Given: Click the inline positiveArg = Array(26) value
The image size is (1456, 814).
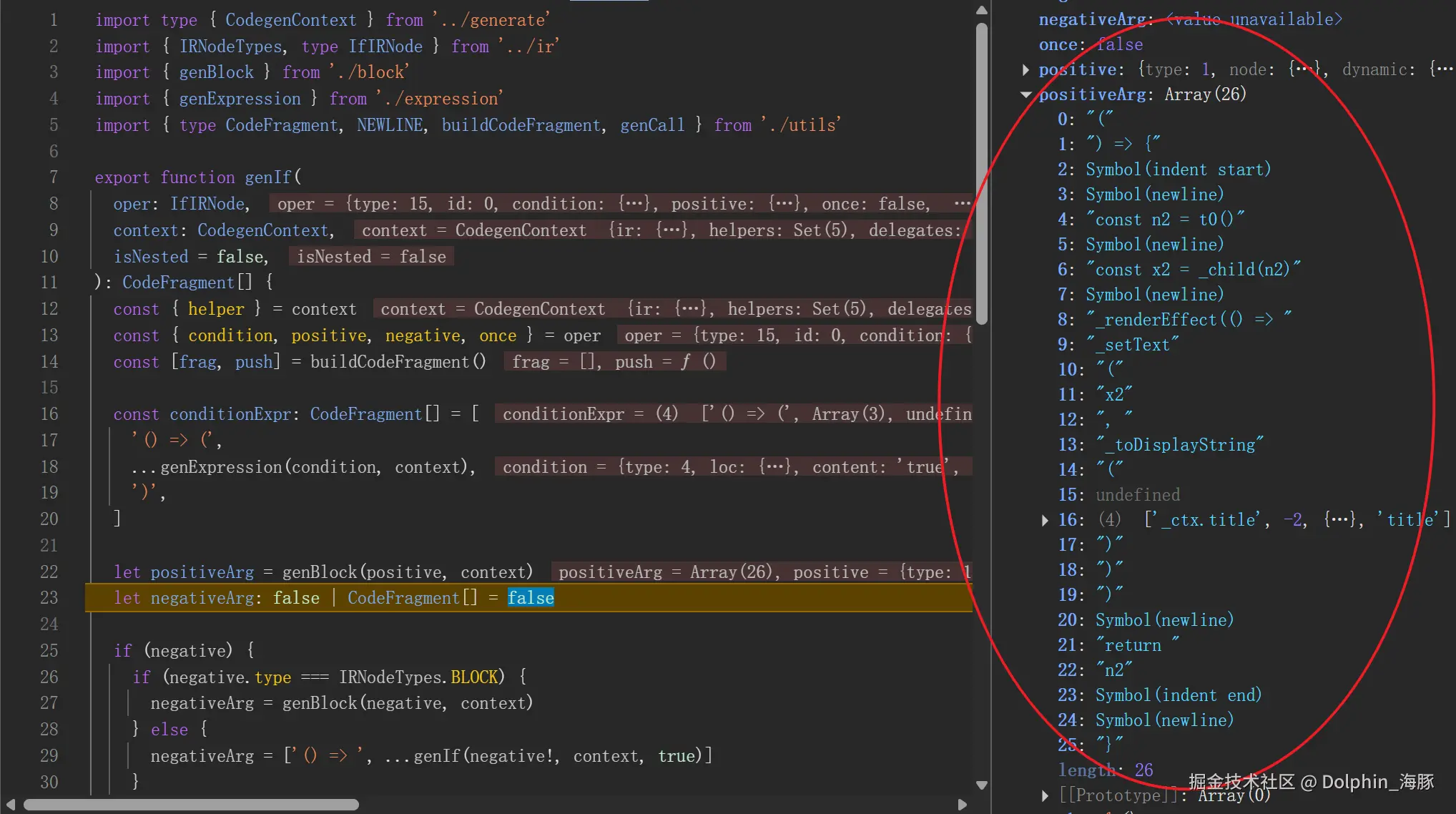Looking at the screenshot, I should coord(666,572).
